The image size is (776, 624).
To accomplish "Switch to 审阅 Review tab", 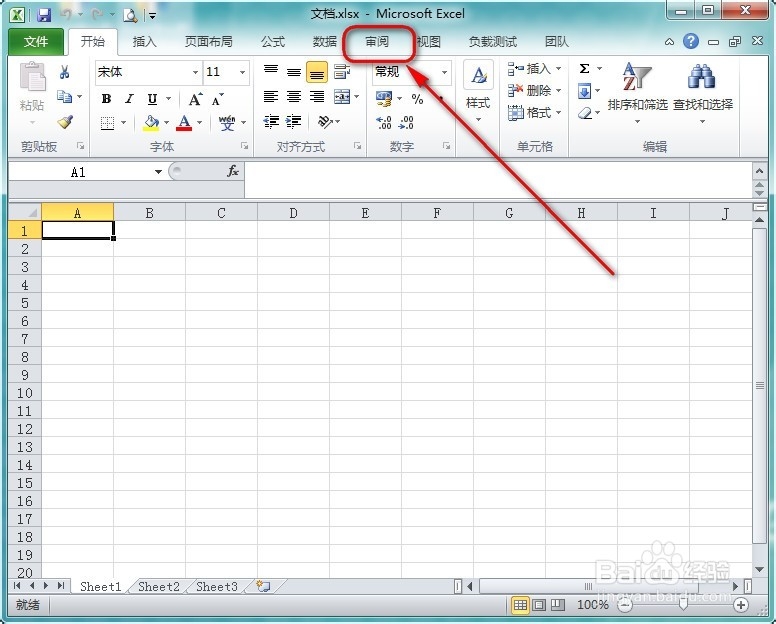I will click(377, 42).
